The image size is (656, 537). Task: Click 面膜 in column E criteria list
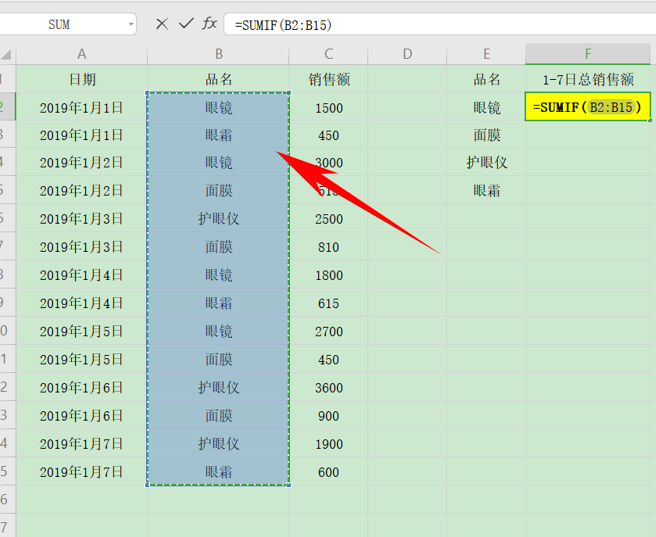[x=486, y=135]
